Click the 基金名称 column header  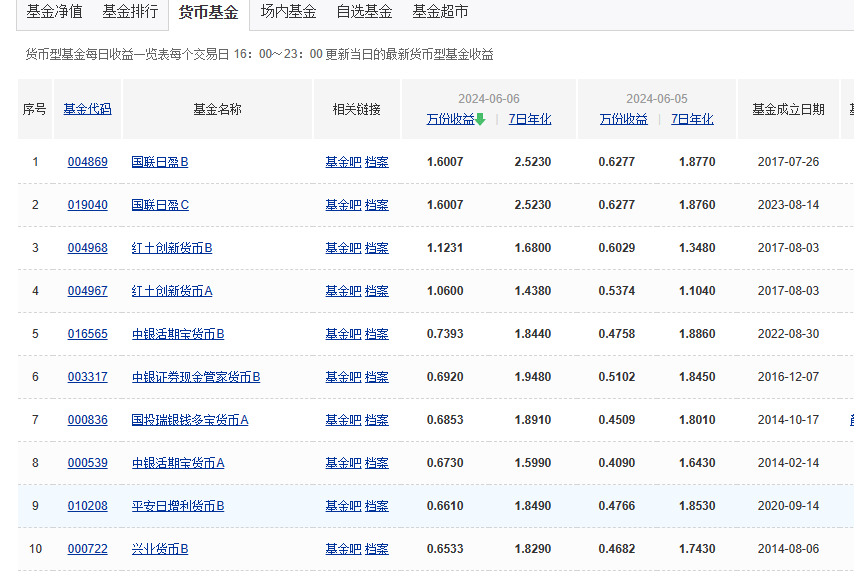(x=217, y=109)
